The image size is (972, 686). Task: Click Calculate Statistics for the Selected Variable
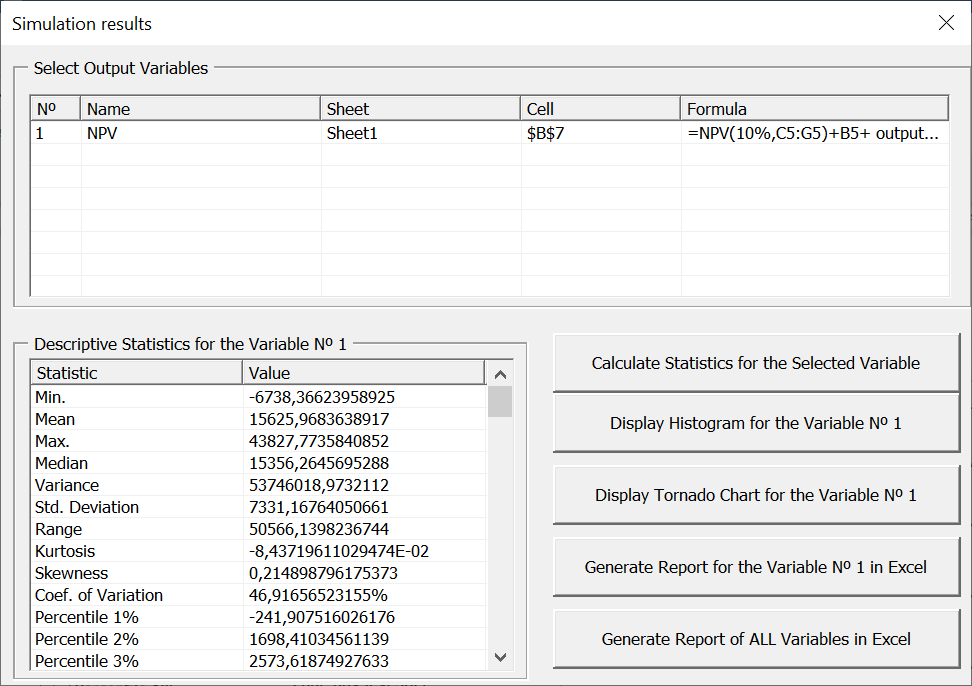point(756,363)
